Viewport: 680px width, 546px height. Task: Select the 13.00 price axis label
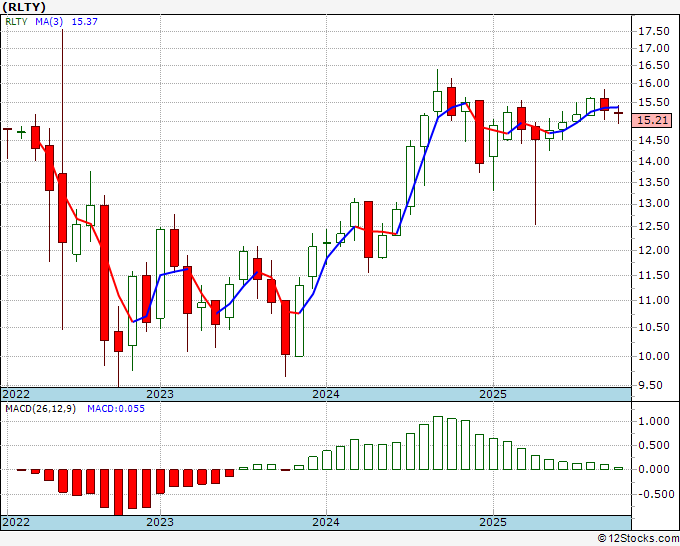coord(654,203)
